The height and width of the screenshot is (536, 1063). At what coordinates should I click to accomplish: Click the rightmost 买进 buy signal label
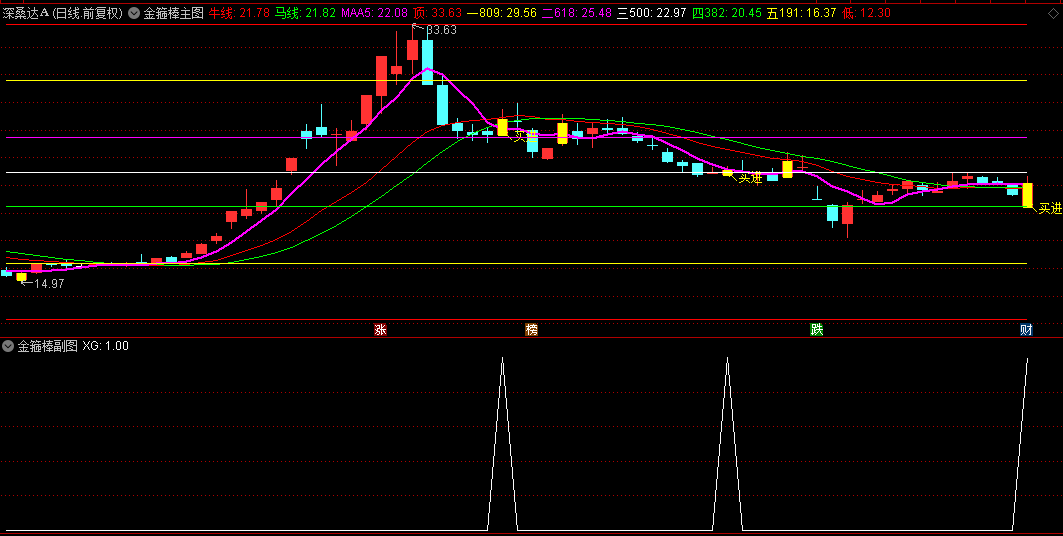(x=1049, y=209)
